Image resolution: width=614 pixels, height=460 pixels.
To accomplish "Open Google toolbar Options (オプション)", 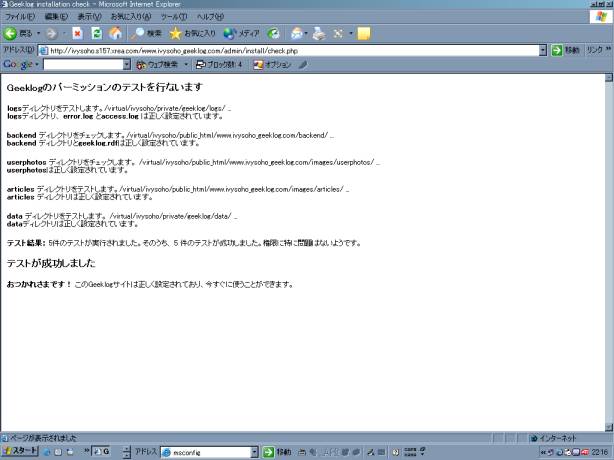I will [x=272, y=65].
